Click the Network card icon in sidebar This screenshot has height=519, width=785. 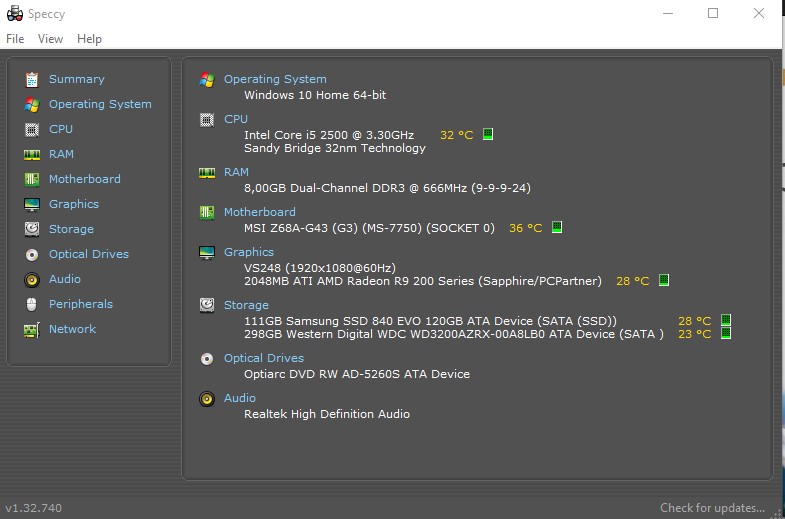point(32,330)
